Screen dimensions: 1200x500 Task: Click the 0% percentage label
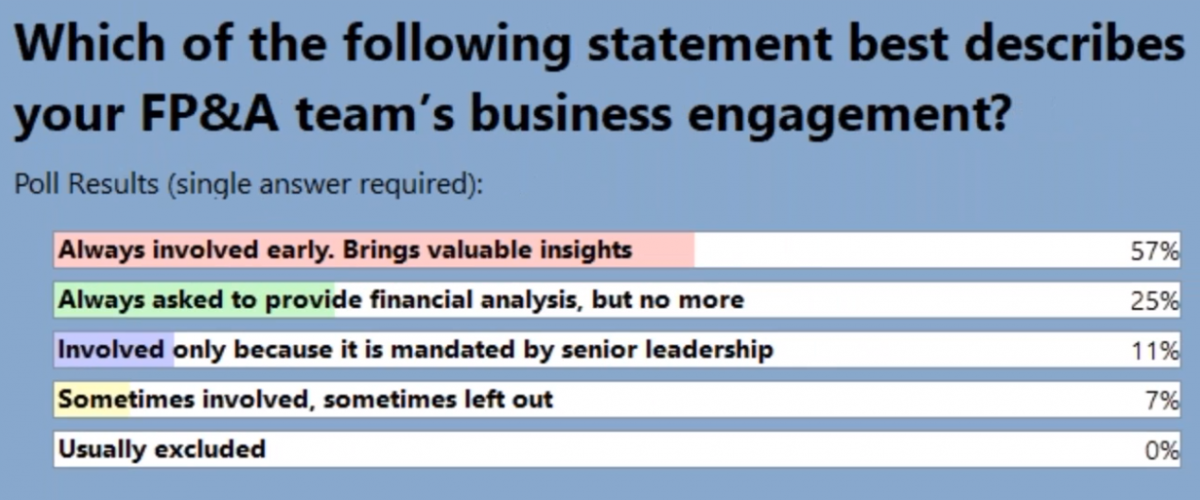[x=1163, y=451]
